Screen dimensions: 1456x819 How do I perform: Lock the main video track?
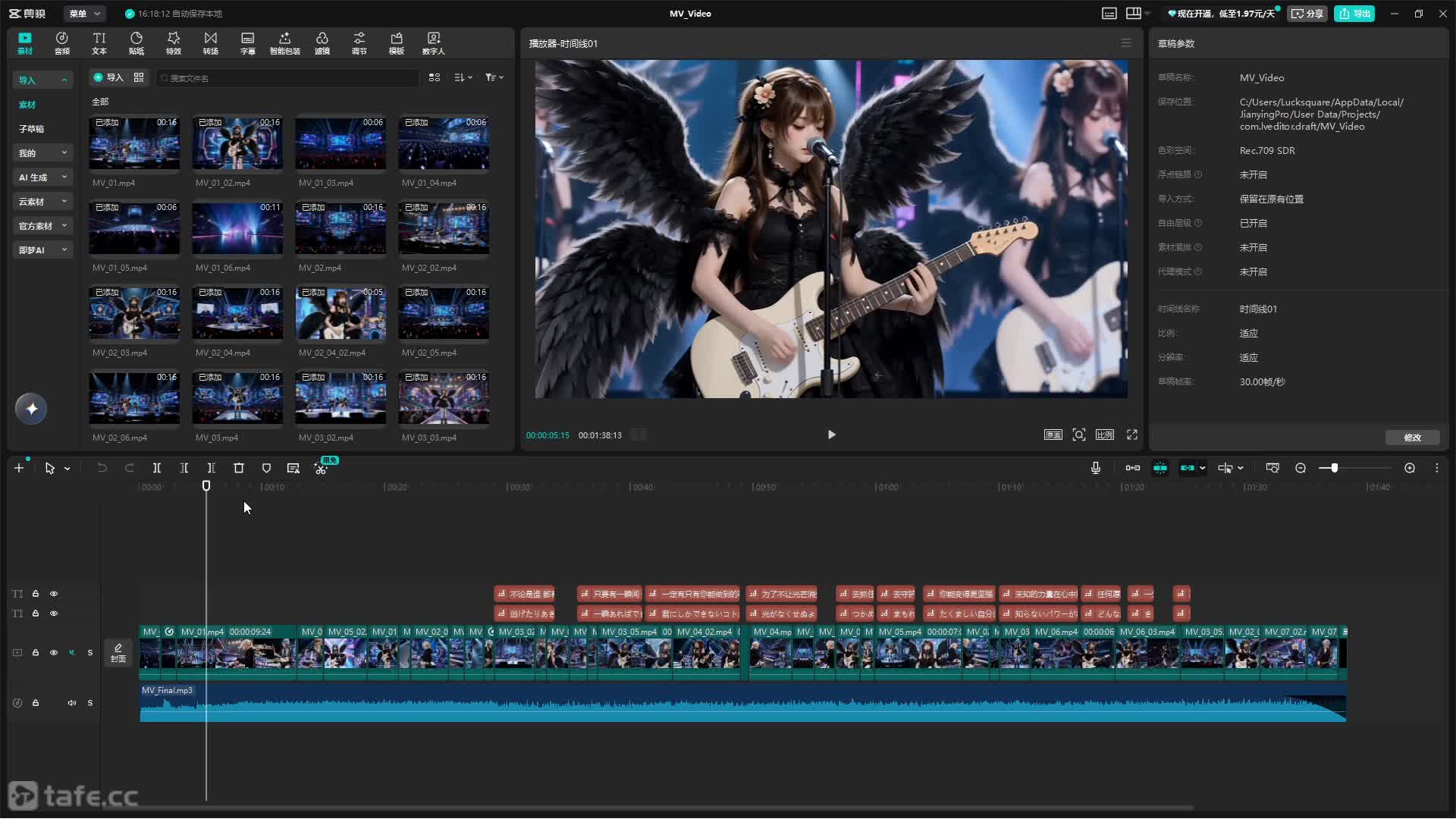tap(36, 653)
